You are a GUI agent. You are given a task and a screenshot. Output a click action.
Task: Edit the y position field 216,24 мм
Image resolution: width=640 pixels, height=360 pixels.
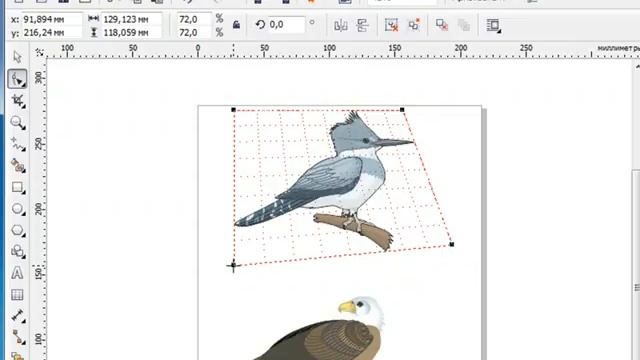pyautogui.click(x=52, y=32)
